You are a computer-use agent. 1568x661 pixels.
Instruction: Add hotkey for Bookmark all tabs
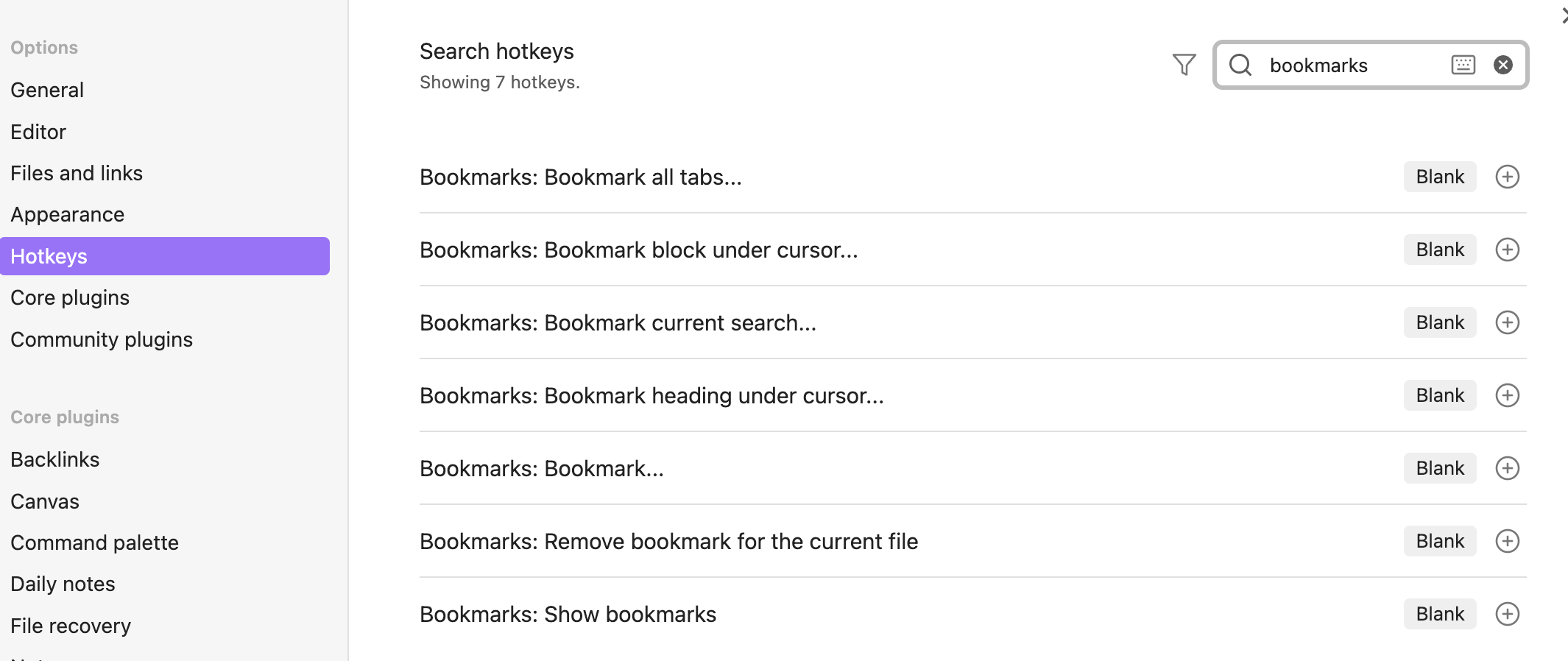click(x=1507, y=177)
